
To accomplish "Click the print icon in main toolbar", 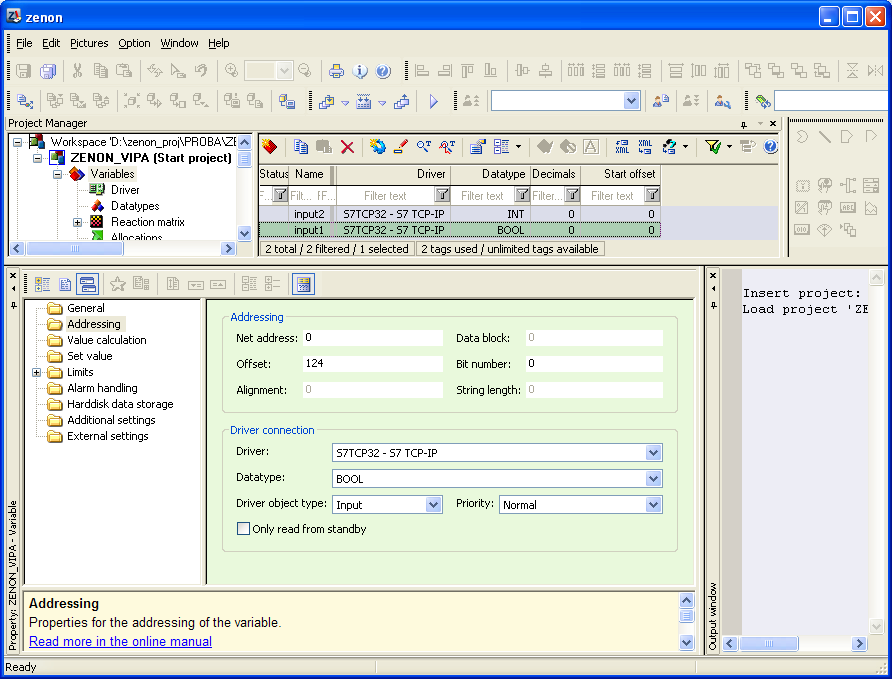I will coord(337,71).
